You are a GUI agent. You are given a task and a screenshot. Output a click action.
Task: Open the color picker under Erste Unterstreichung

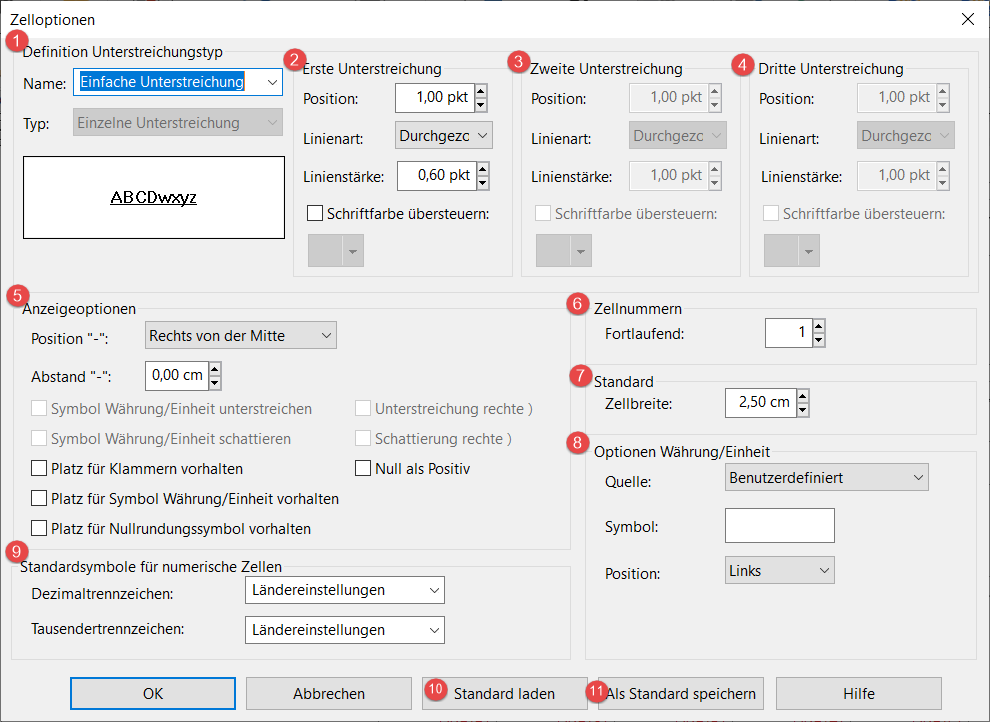coord(335,251)
